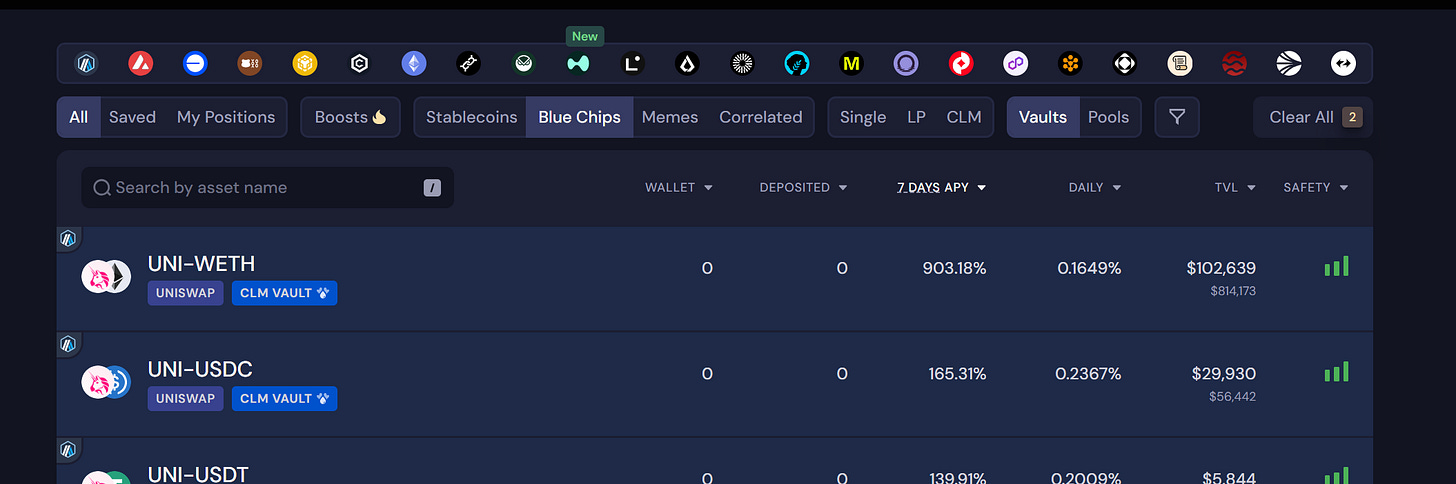
Task: Toggle the Boosts filter
Action: tap(350, 117)
